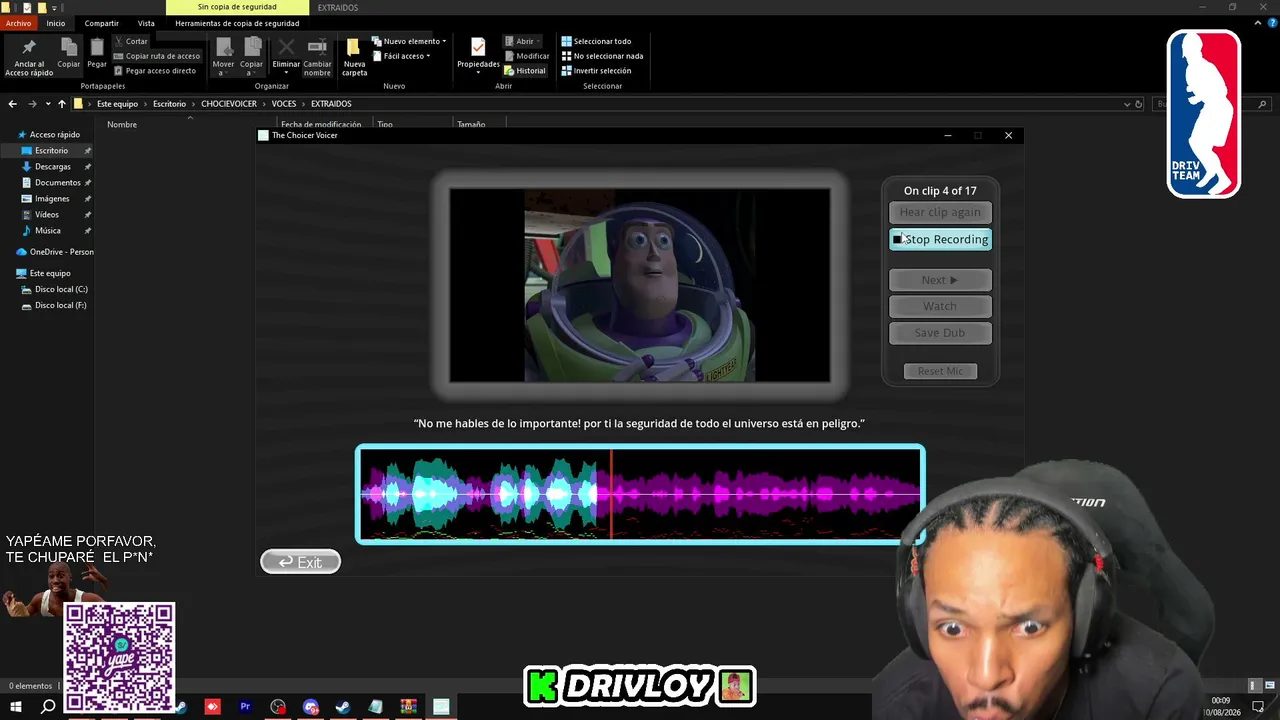Click No seleccionar nada

[602, 56]
